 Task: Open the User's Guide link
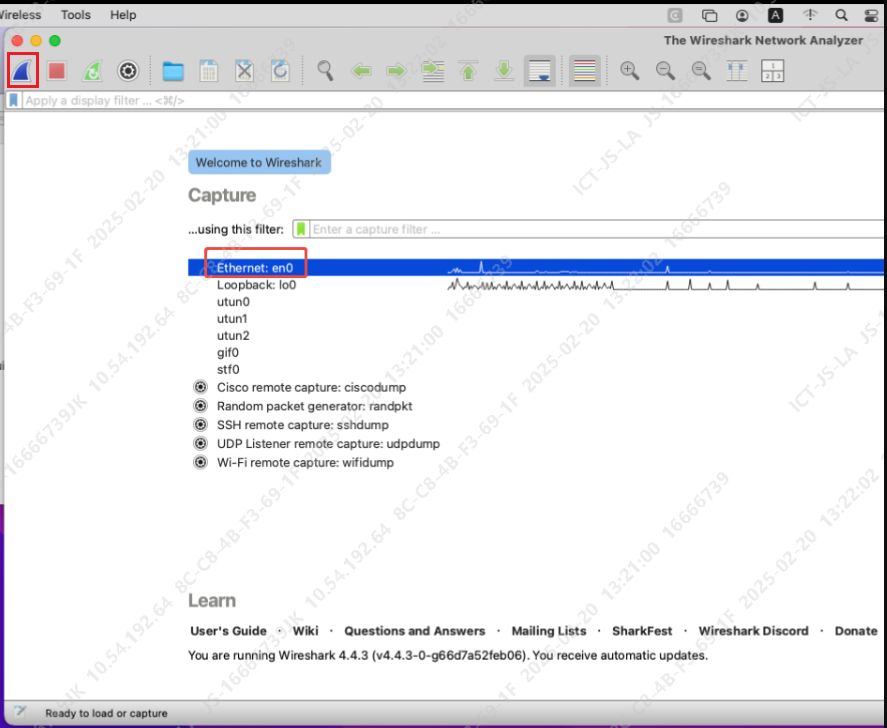click(228, 631)
